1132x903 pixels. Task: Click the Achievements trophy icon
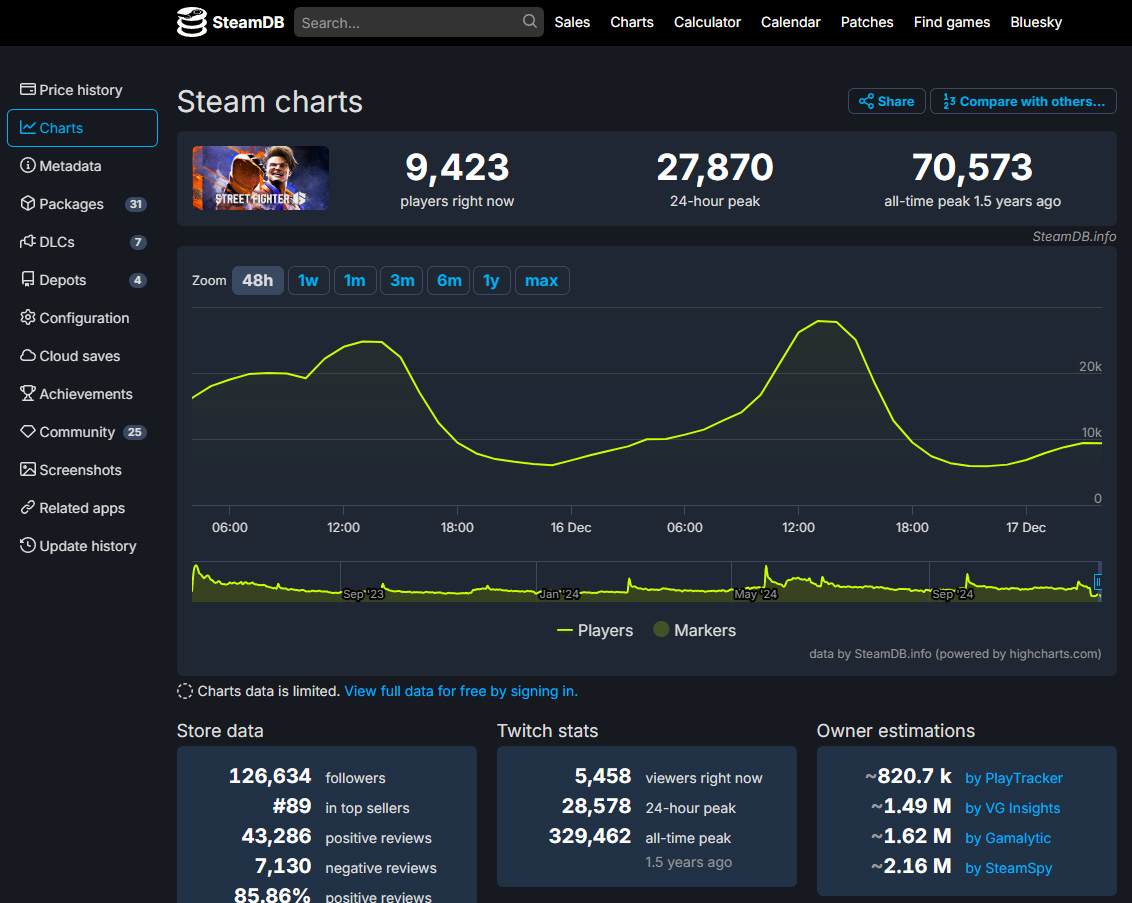pos(27,393)
